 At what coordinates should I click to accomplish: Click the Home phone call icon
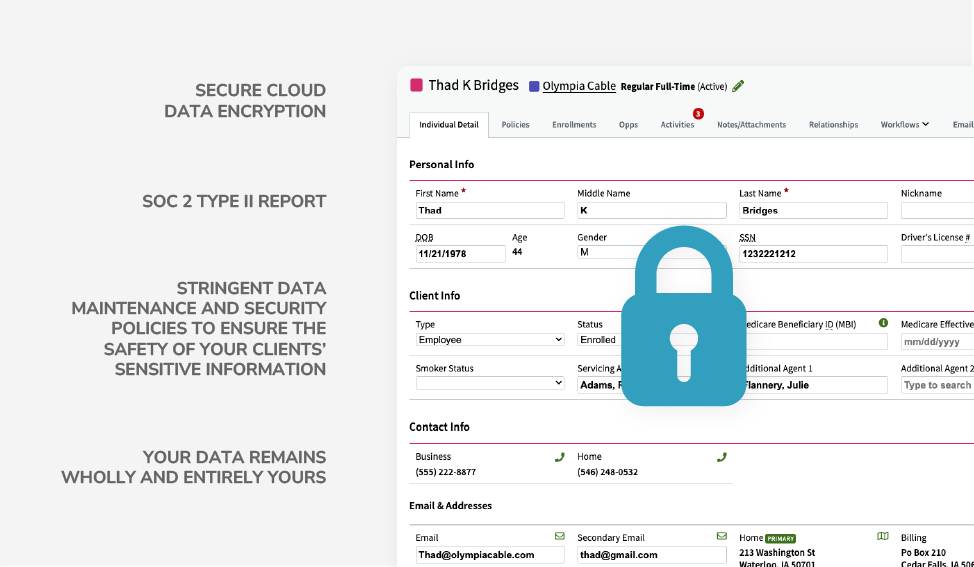722,457
